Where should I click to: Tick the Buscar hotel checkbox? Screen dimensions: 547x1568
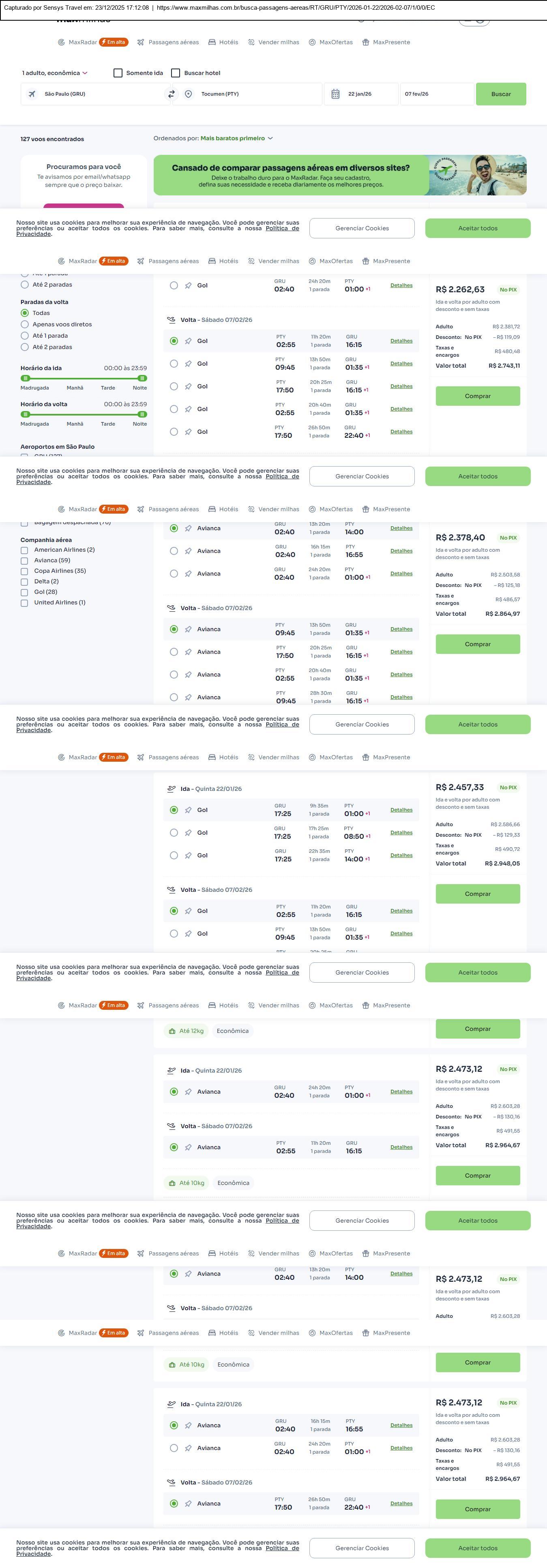click(x=176, y=73)
